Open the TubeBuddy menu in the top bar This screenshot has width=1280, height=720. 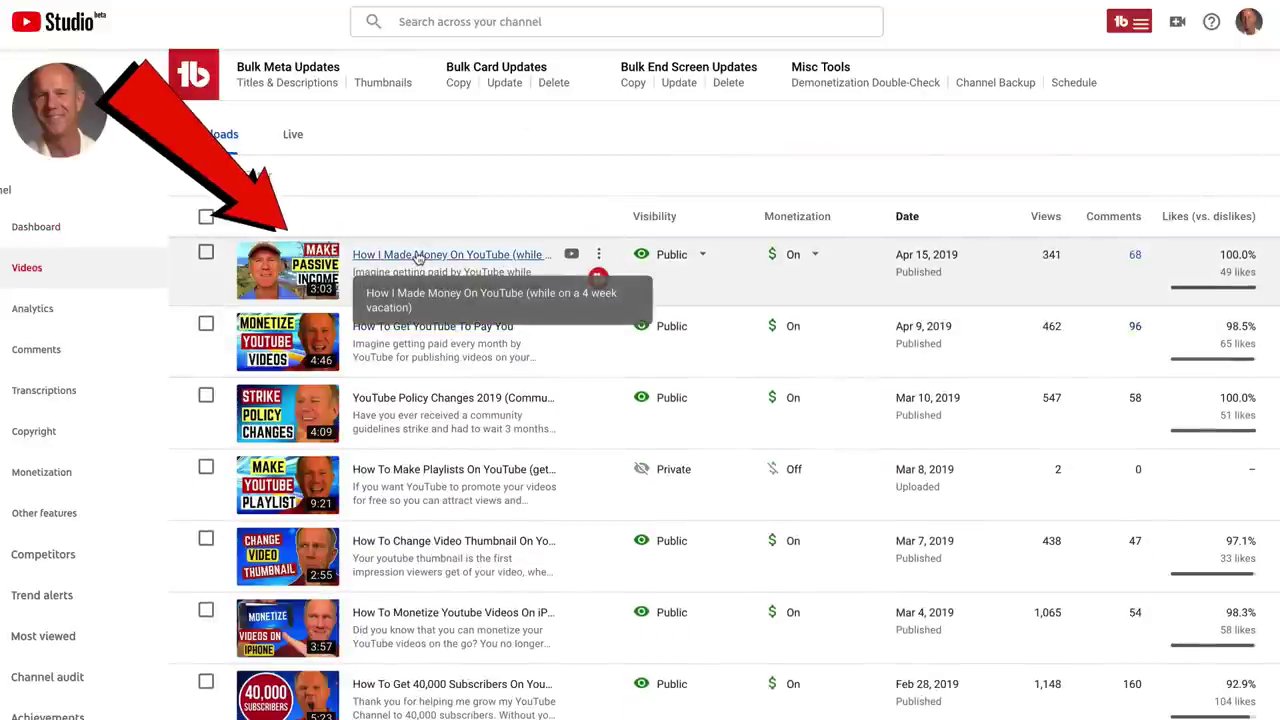point(1128,21)
